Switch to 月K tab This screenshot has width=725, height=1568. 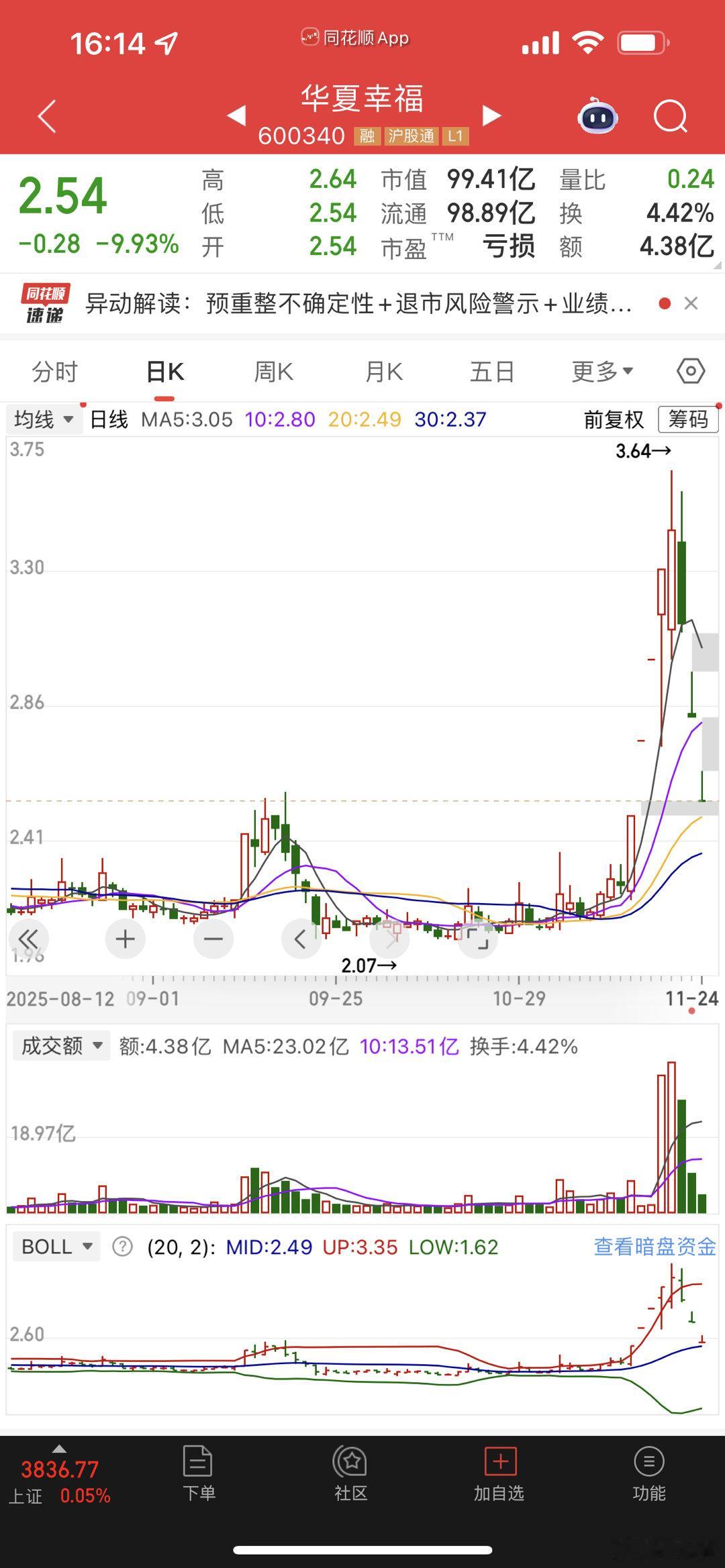[383, 371]
